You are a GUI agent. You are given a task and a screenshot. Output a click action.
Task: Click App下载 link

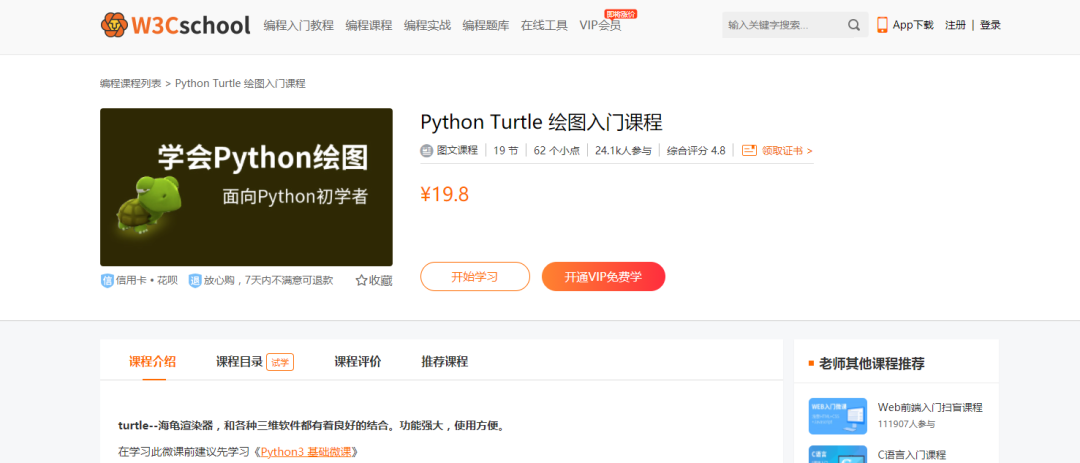pyautogui.click(x=913, y=25)
